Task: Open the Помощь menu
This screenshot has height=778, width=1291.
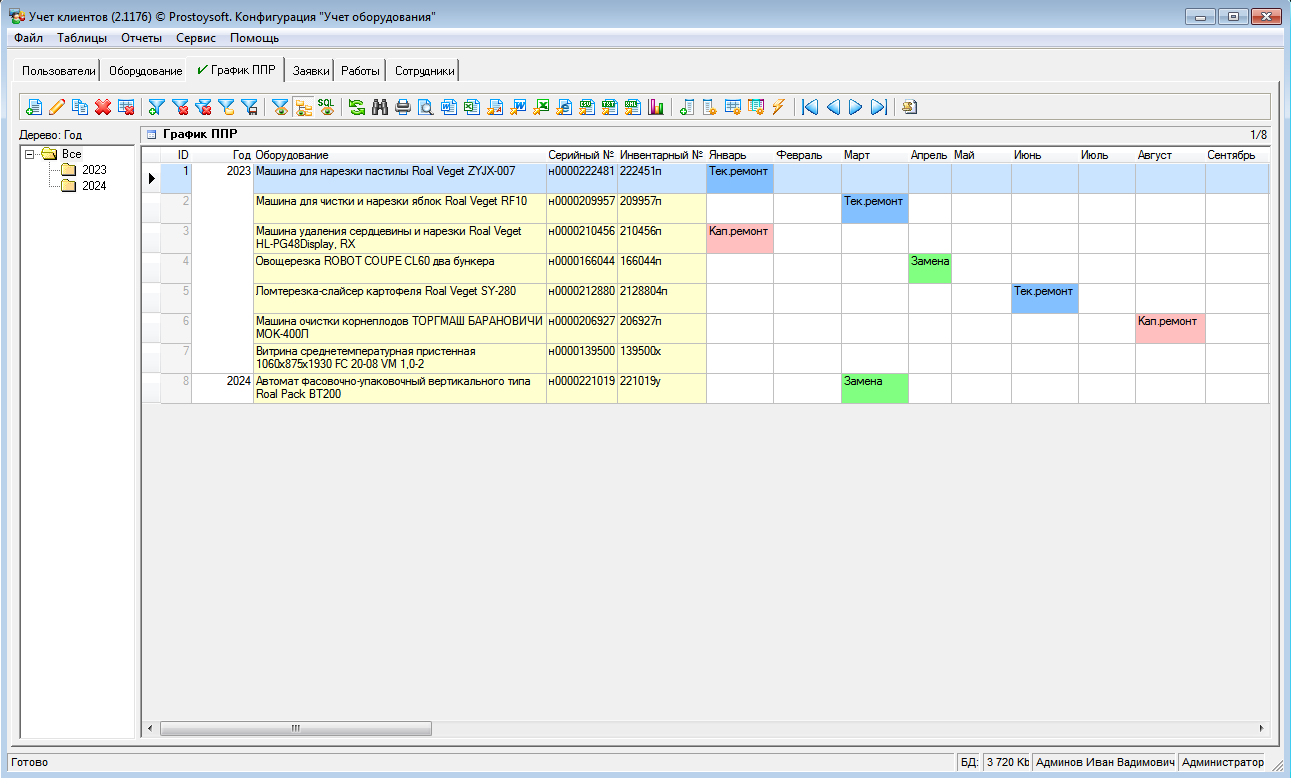Action: [254, 38]
